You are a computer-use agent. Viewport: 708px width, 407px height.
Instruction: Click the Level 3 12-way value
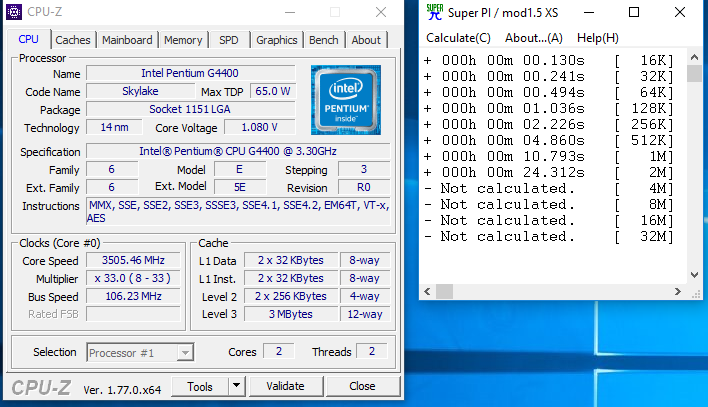point(365,314)
